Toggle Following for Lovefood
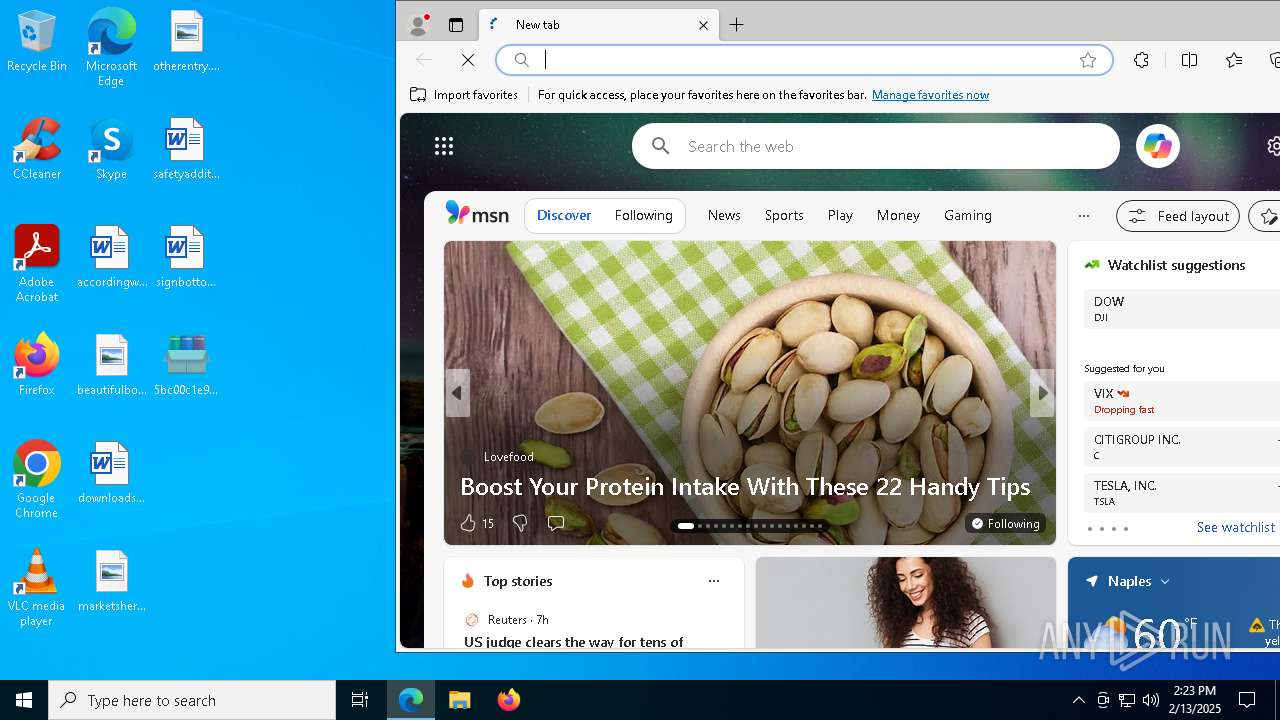This screenshot has height=720, width=1280. click(x=1006, y=523)
